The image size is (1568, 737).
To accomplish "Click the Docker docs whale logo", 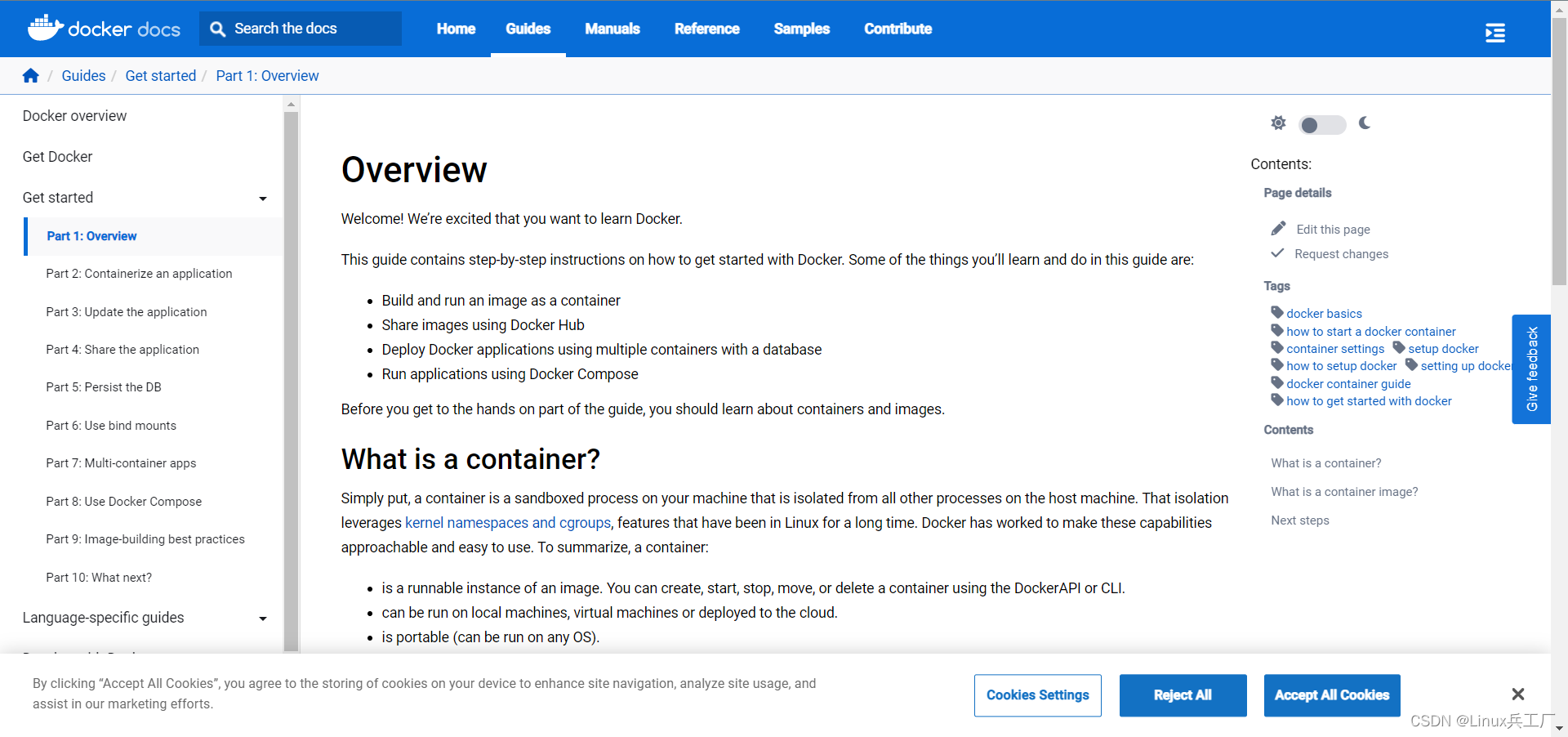I will pos(104,29).
